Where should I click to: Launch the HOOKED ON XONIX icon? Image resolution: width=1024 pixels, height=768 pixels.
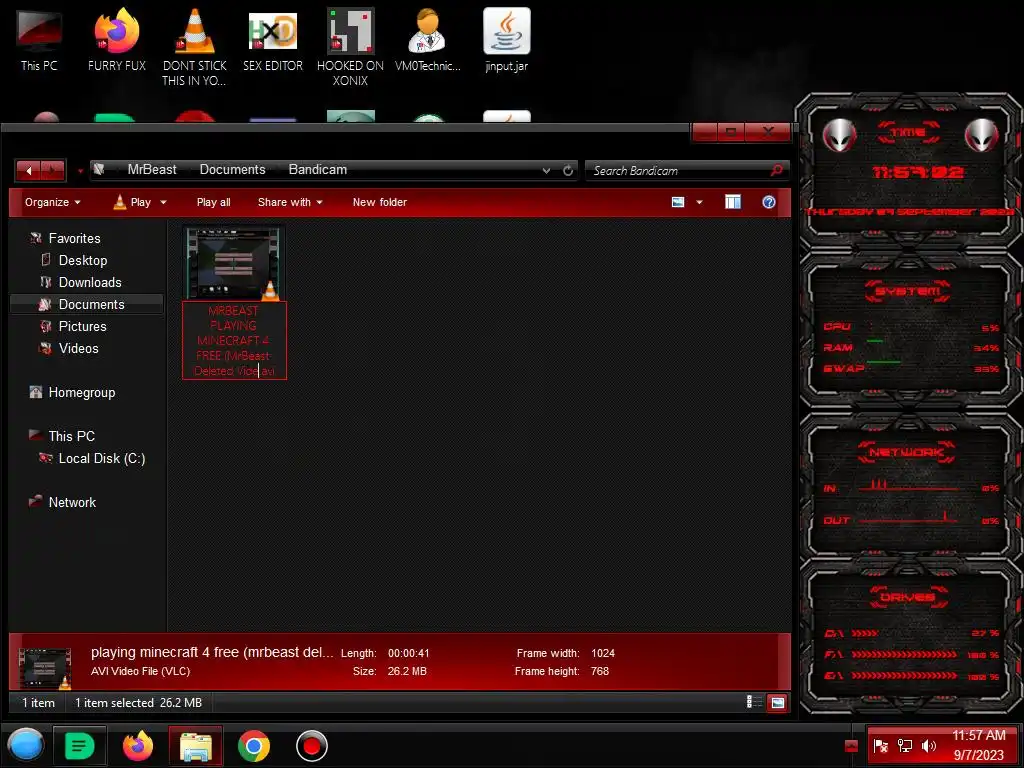(x=351, y=46)
